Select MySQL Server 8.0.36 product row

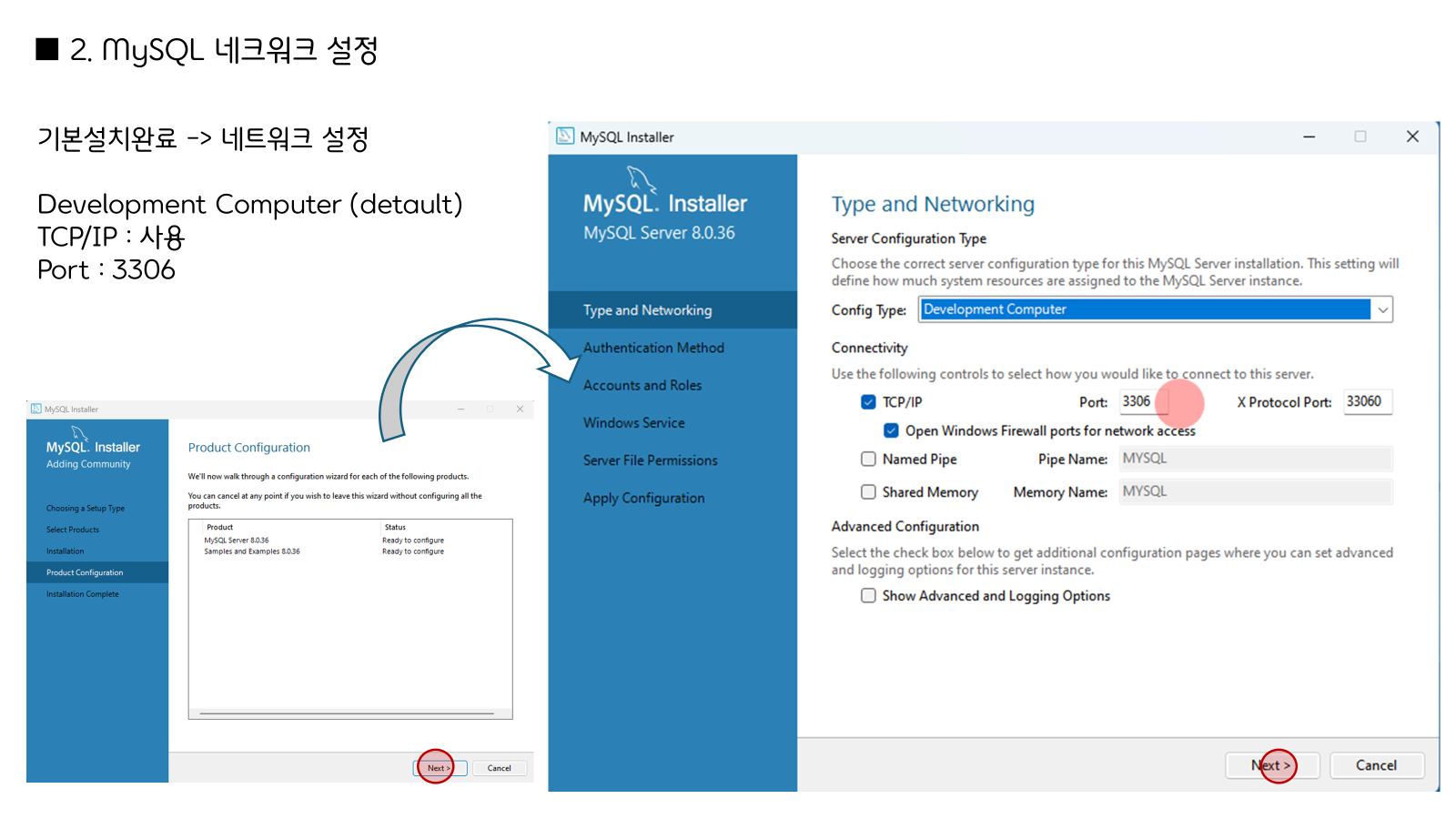(x=324, y=541)
